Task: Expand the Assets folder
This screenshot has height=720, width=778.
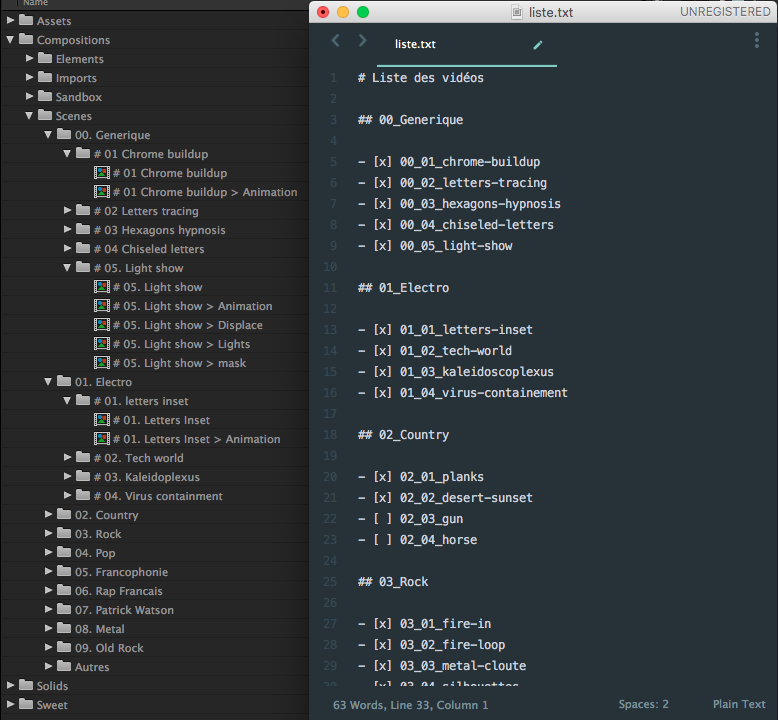Action: [x=10, y=20]
